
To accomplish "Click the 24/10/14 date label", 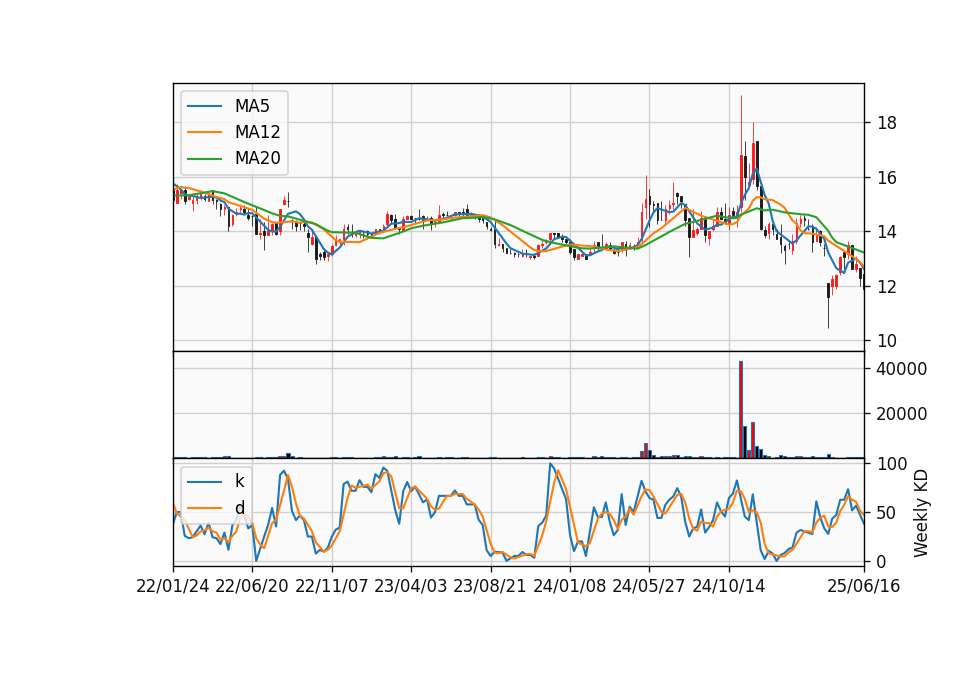I will click(x=729, y=587).
